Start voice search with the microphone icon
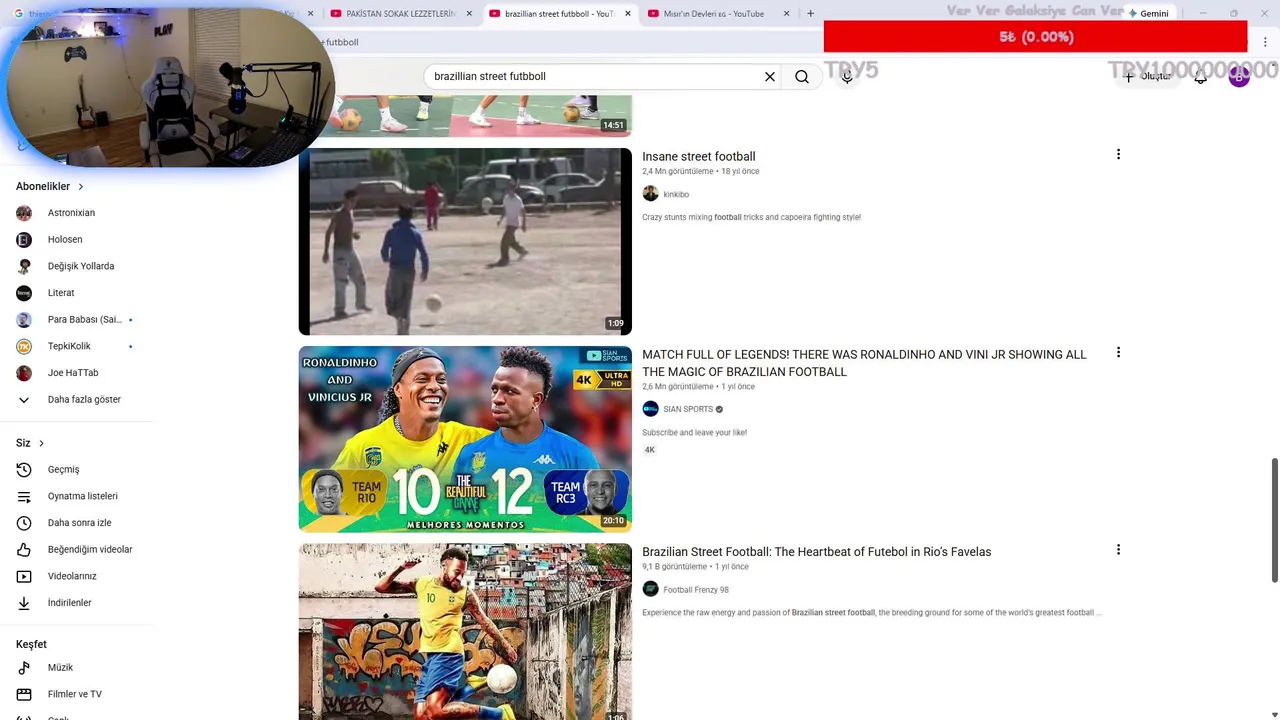The height and width of the screenshot is (720, 1280). (x=847, y=76)
